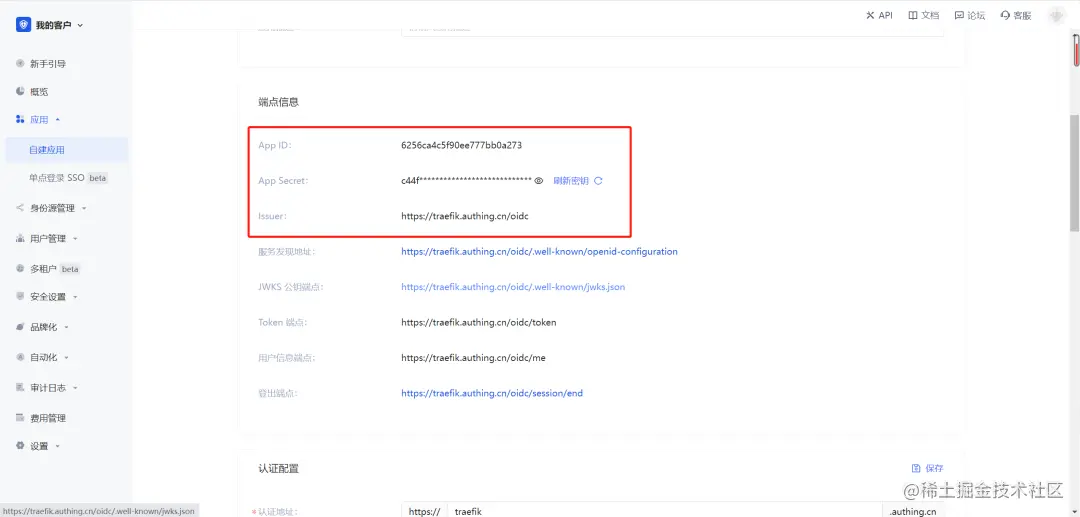Viewport: 1080px width, 517px height.
Task: Click the 客服 headset icon
Action: (1005, 15)
